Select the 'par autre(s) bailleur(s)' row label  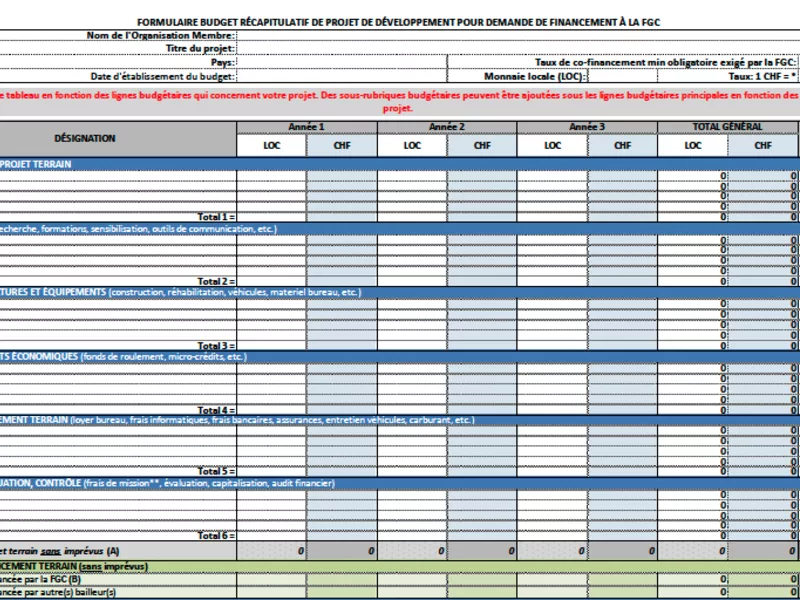coord(58,592)
